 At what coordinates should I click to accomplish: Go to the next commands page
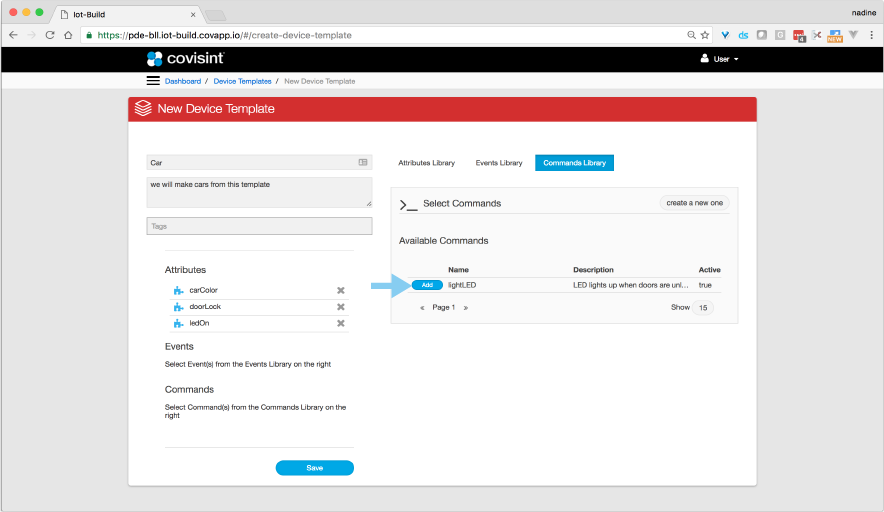point(465,308)
